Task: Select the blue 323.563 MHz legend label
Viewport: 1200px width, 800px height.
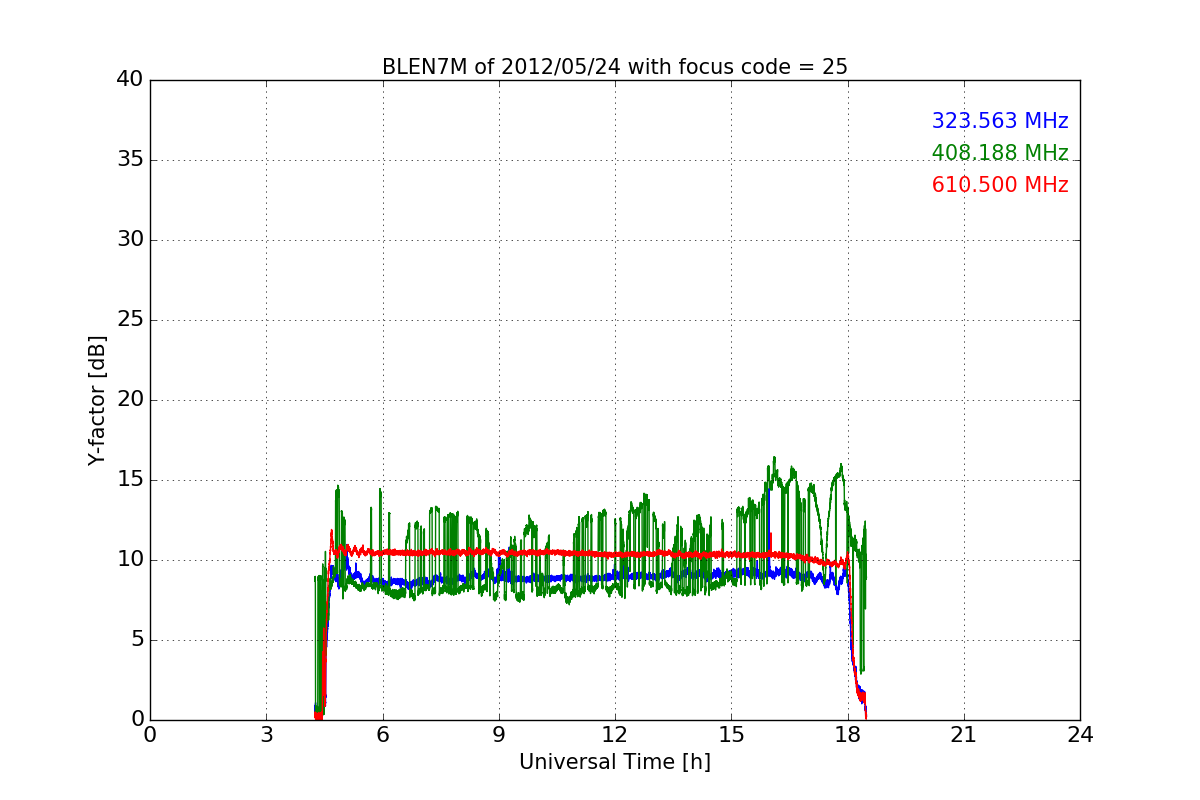Action: pos(1000,121)
